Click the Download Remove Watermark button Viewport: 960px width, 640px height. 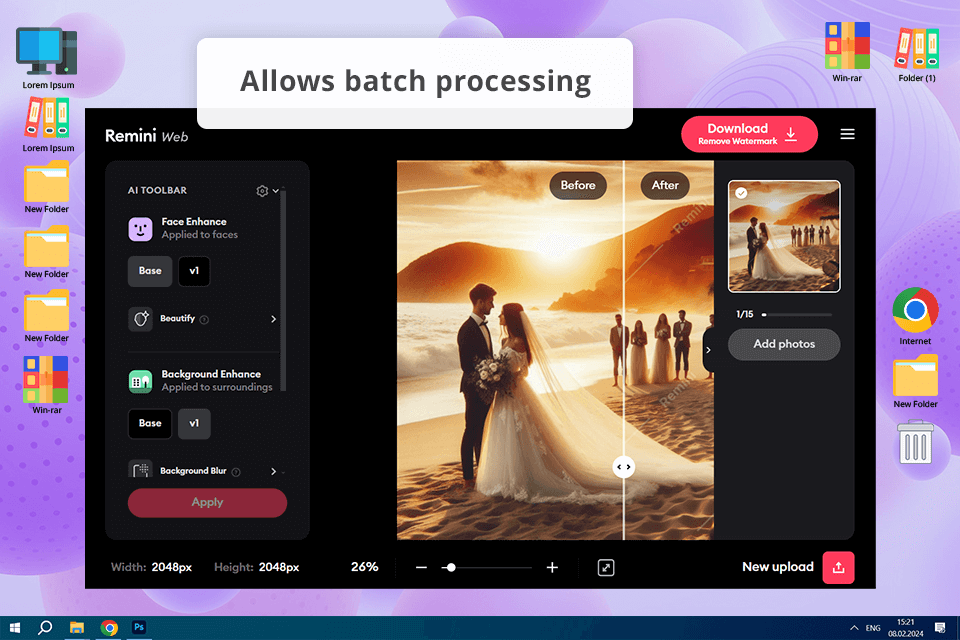pyautogui.click(x=749, y=134)
